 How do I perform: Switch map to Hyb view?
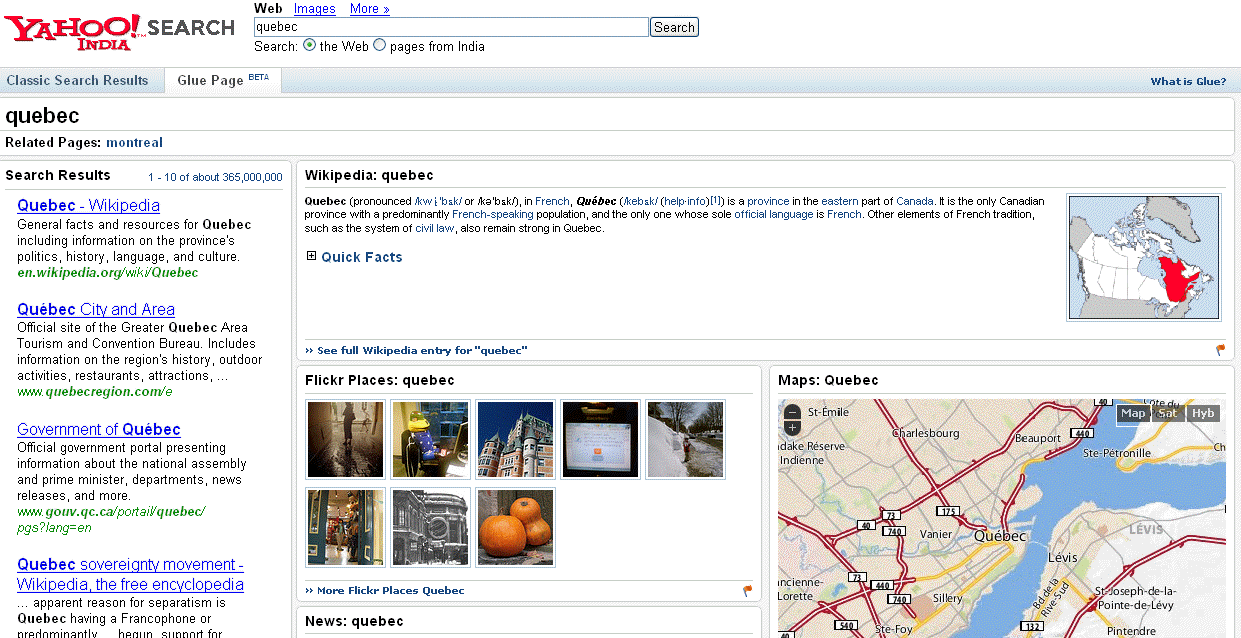click(x=1202, y=413)
